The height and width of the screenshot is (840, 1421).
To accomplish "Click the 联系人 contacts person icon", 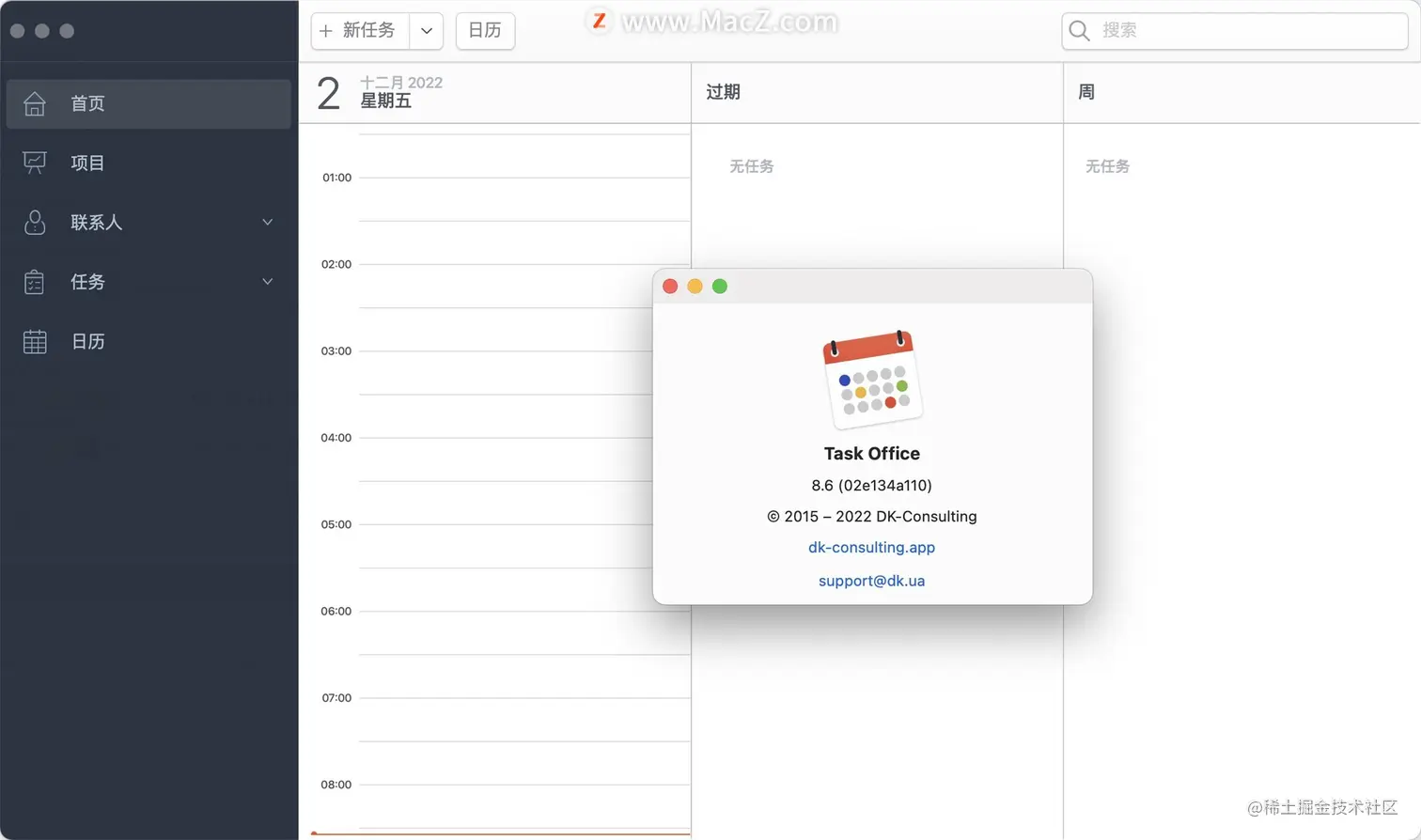I will [35, 223].
